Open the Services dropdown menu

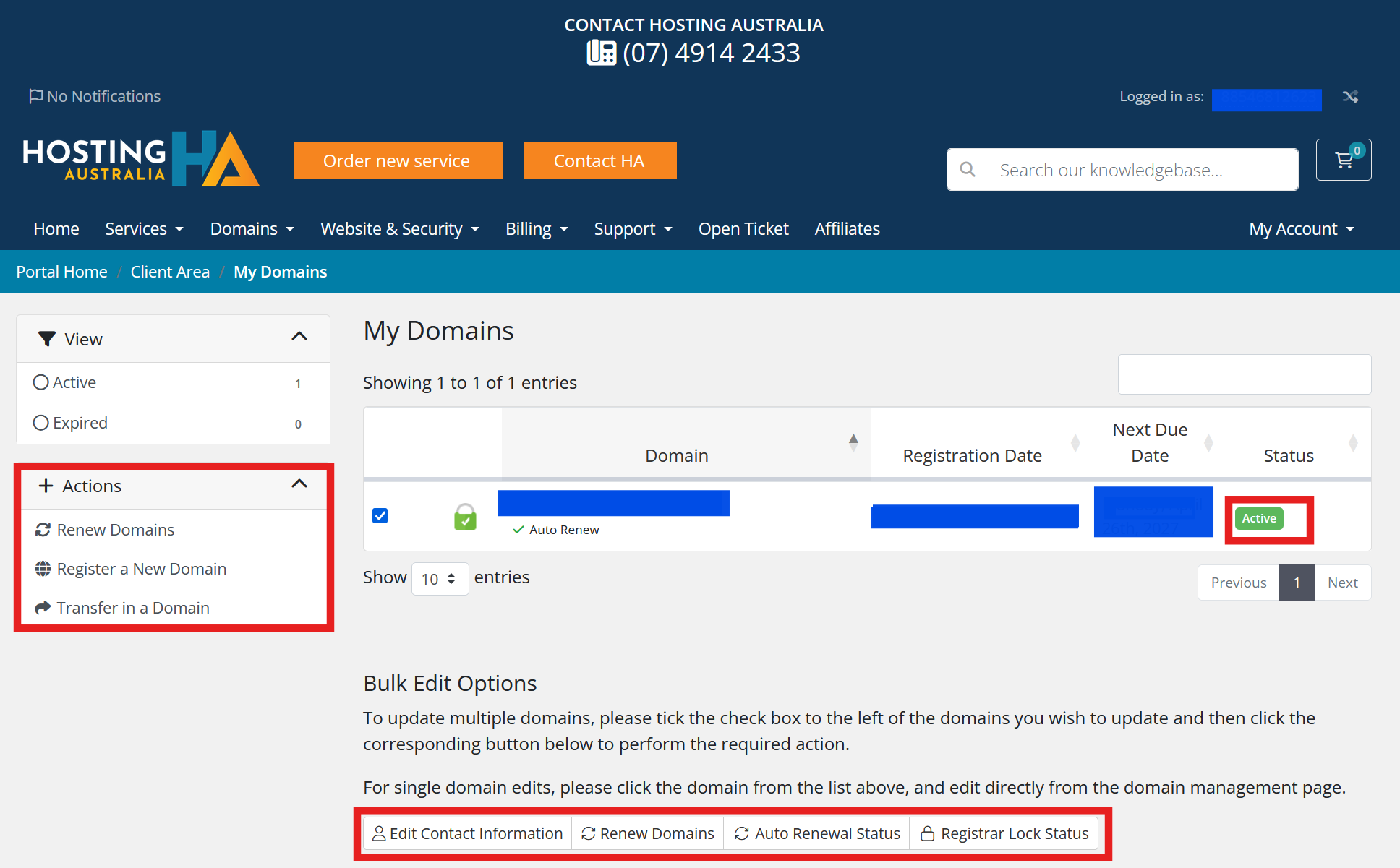point(144,229)
